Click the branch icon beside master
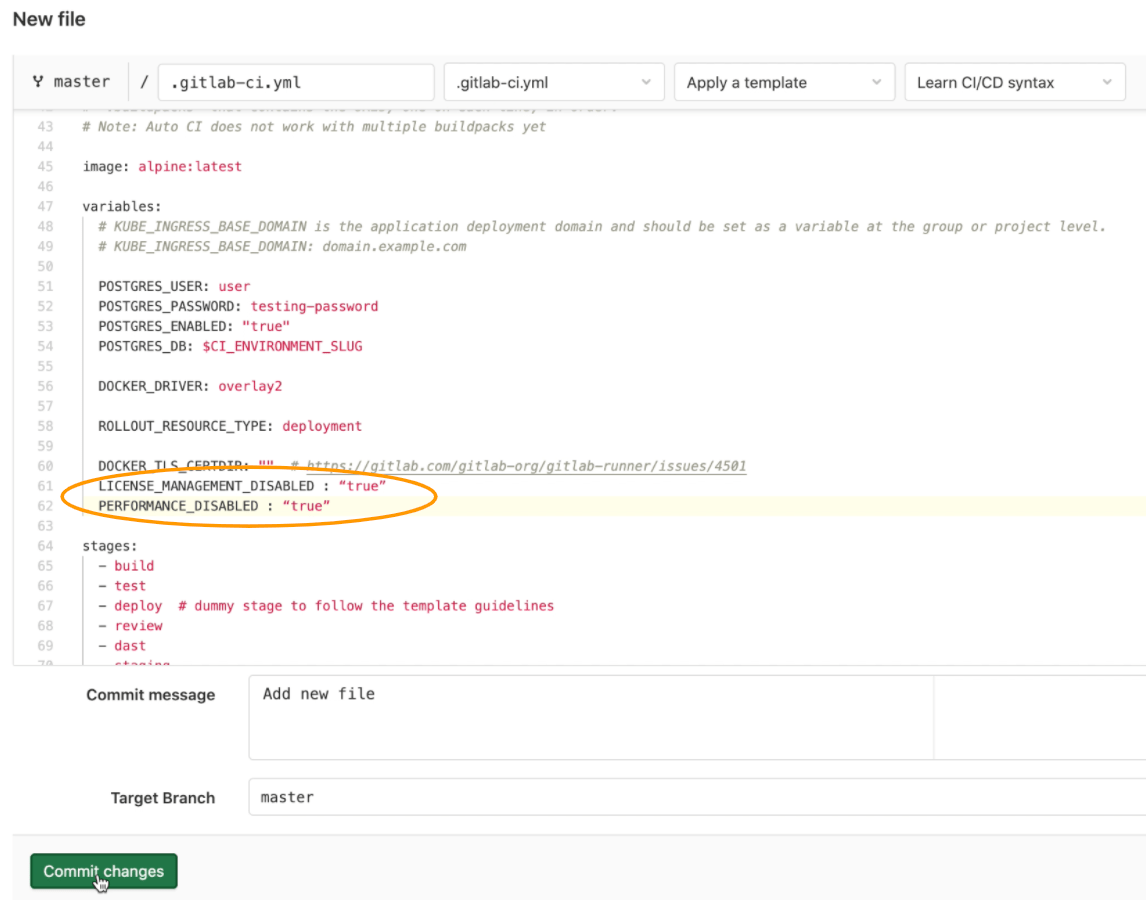Image resolution: width=1146 pixels, height=900 pixels. point(38,82)
